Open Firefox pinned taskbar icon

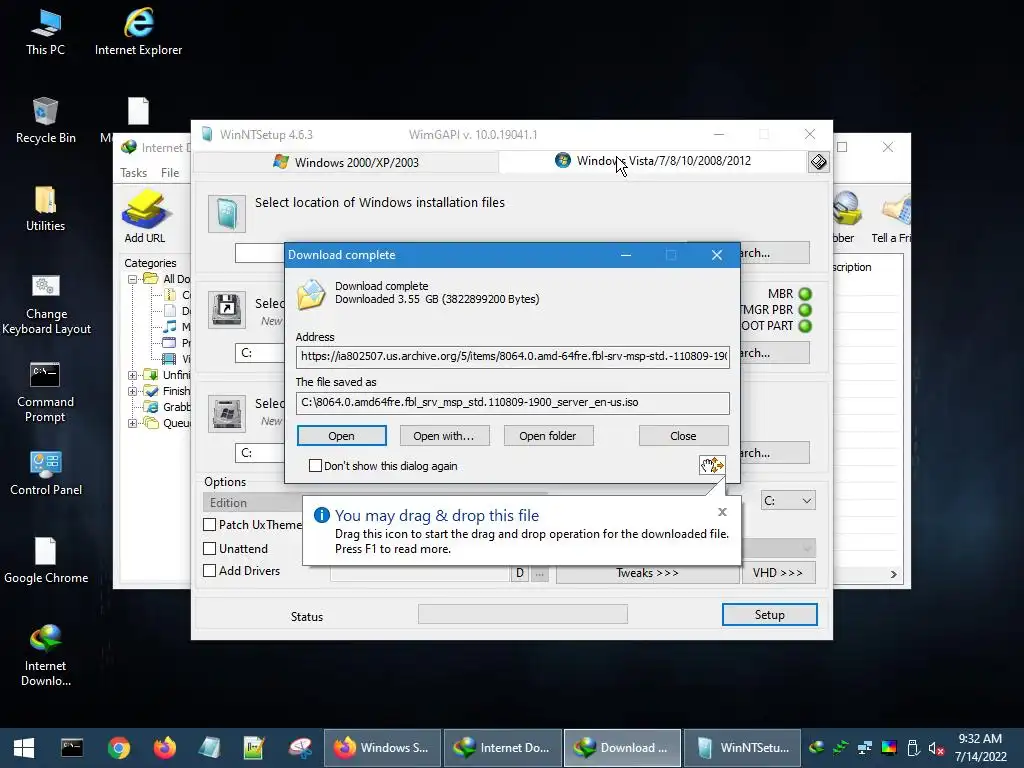click(x=165, y=748)
